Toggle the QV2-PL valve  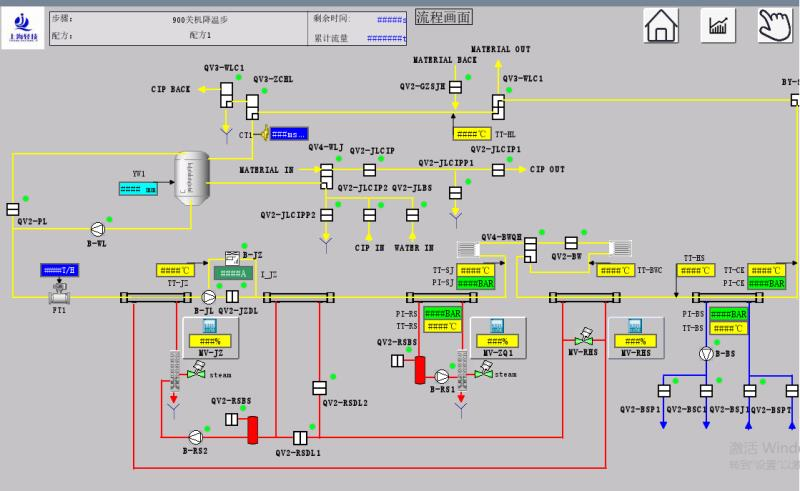13,209
